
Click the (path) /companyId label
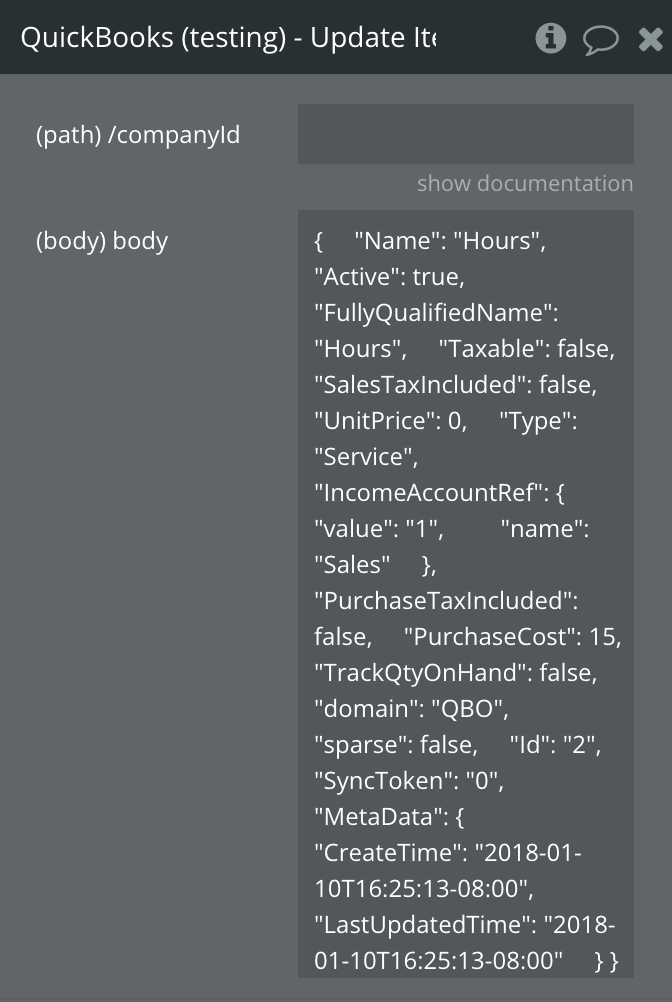coord(138,135)
